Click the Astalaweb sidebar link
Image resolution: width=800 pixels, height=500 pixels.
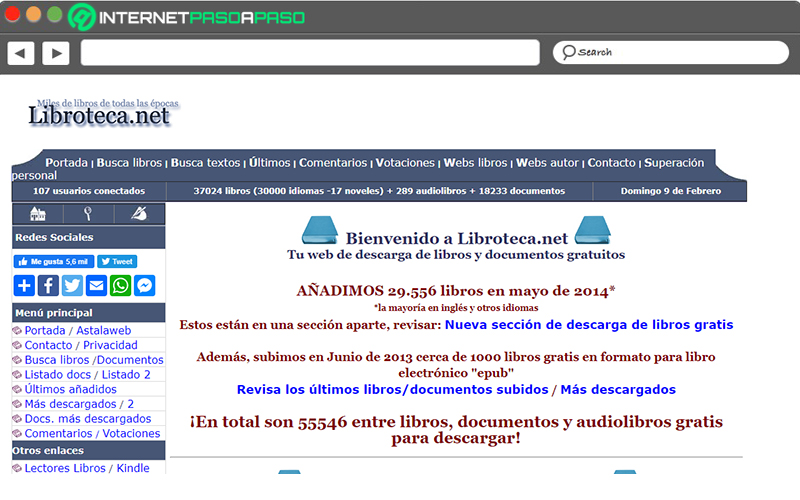[104, 331]
